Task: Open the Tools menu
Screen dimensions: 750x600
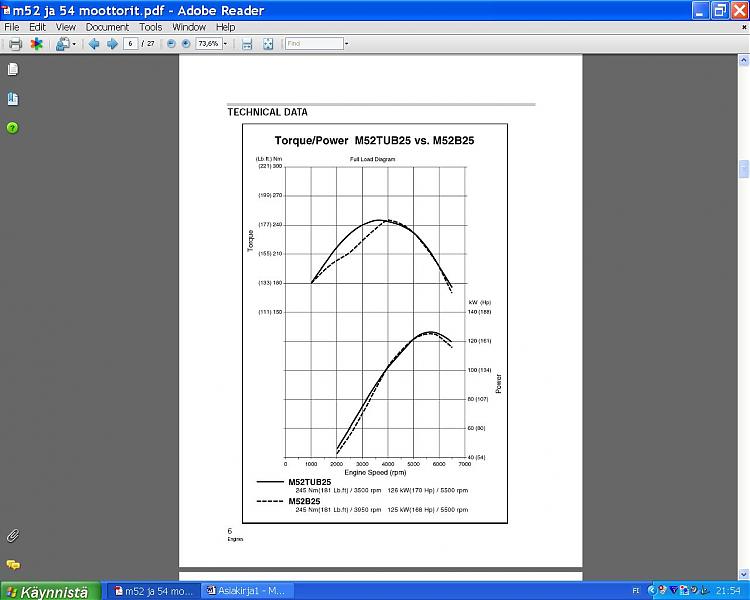Action: (x=150, y=27)
